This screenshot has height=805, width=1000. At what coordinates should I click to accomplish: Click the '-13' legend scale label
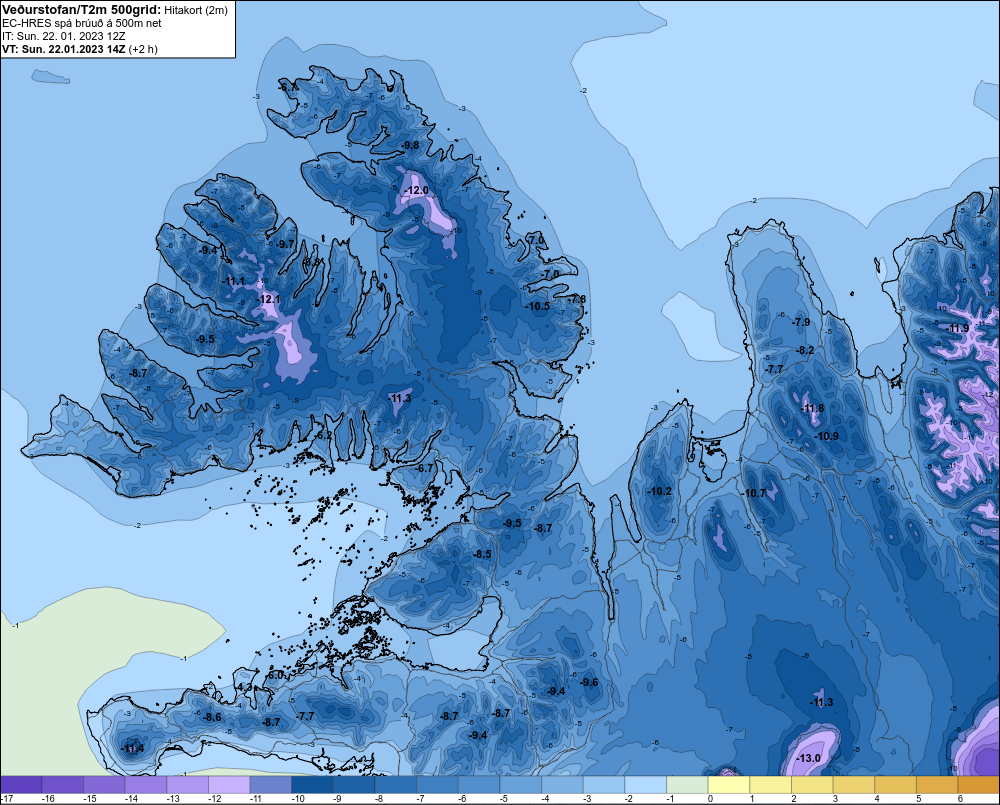(173, 799)
